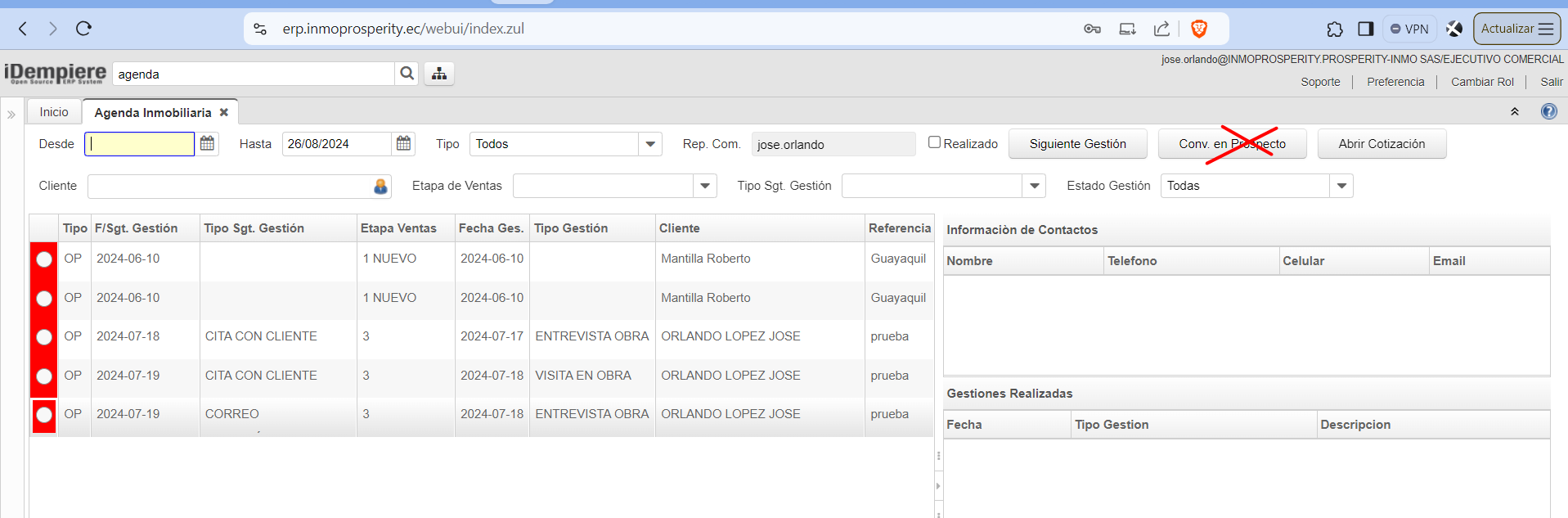Enable the Realizado checkbox
This screenshot has height=518, width=1568.
pyautogui.click(x=934, y=142)
